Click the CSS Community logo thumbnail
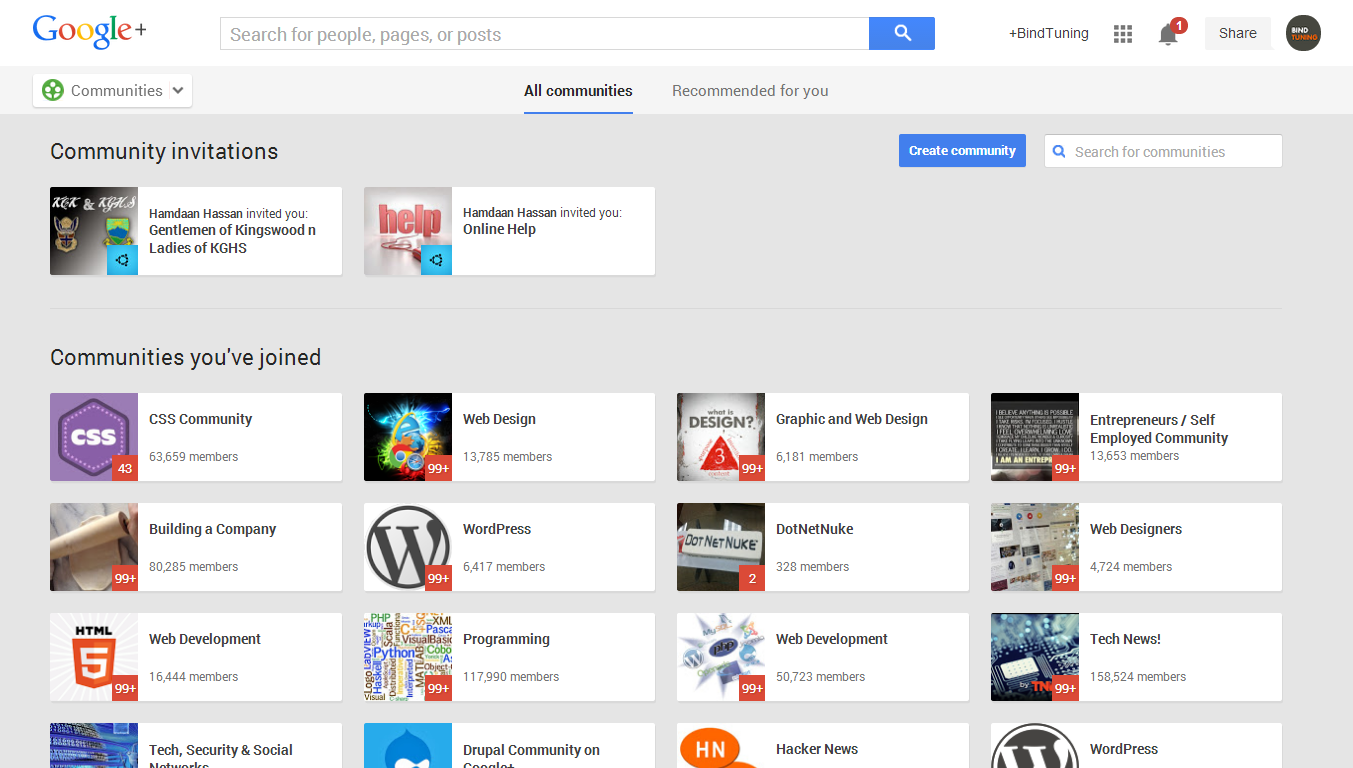 94,437
